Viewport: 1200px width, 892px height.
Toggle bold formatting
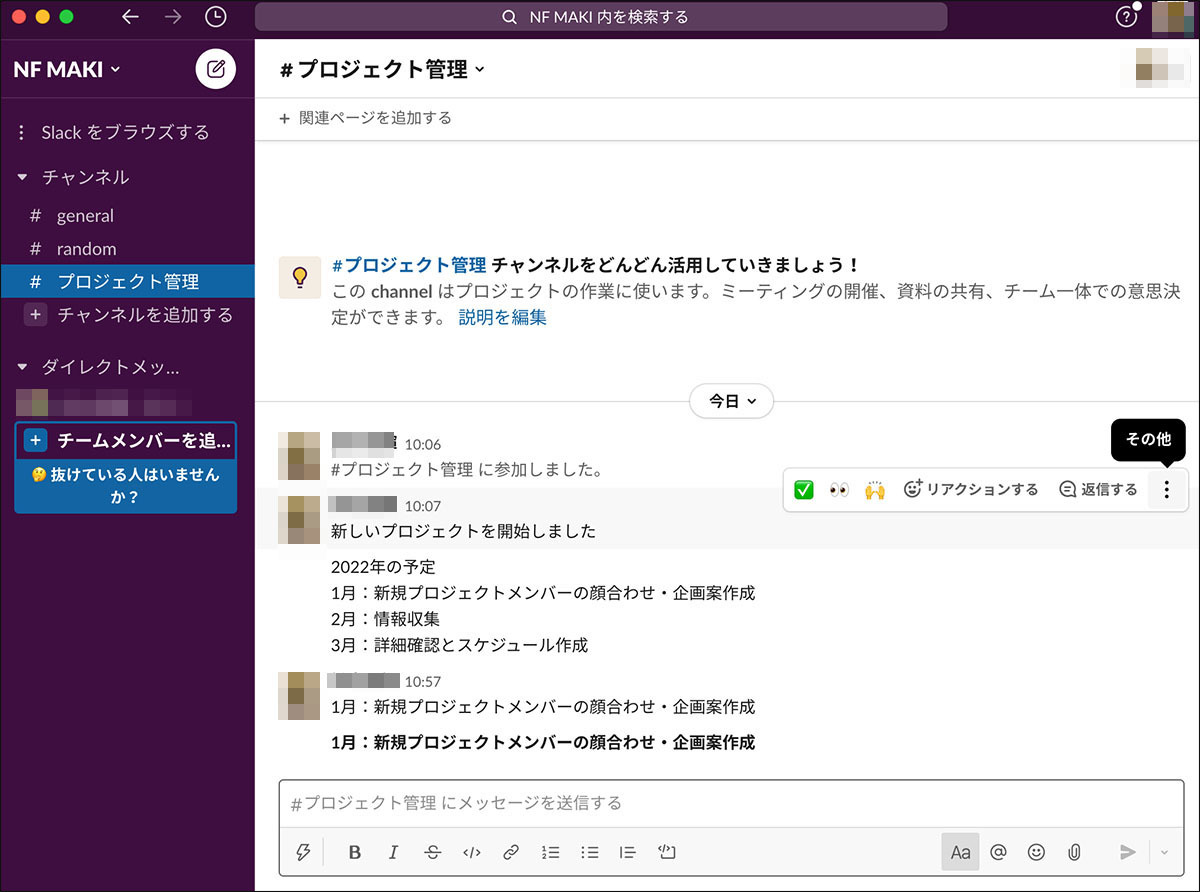click(x=354, y=852)
